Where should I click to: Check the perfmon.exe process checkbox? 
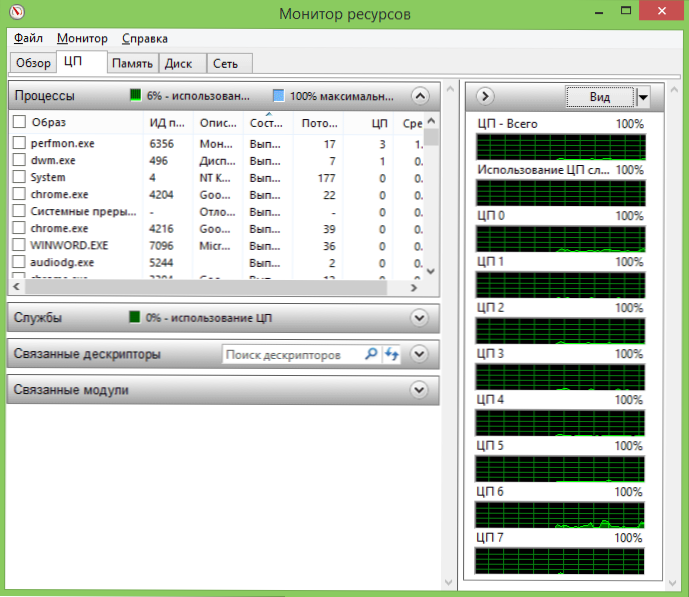(19, 143)
